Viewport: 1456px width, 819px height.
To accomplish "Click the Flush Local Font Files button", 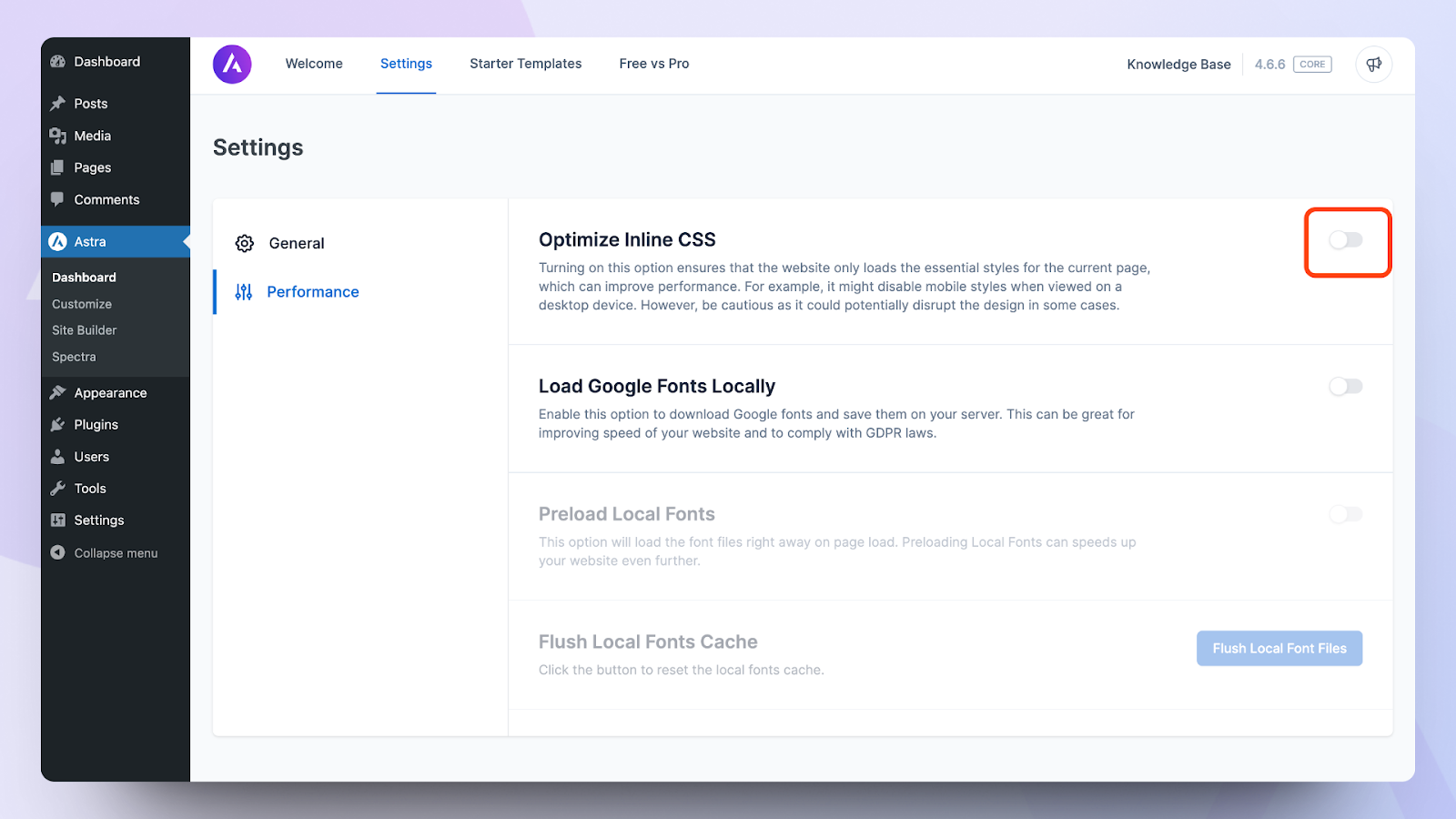I will pos(1279,649).
